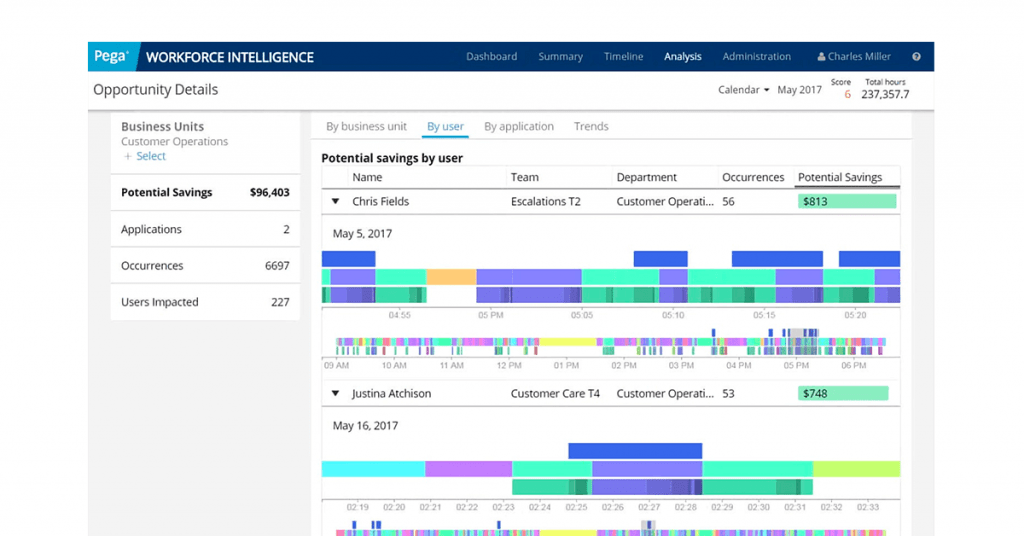Sort by the Occurrences column header
This screenshot has height=536, width=1024.
tap(752, 178)
